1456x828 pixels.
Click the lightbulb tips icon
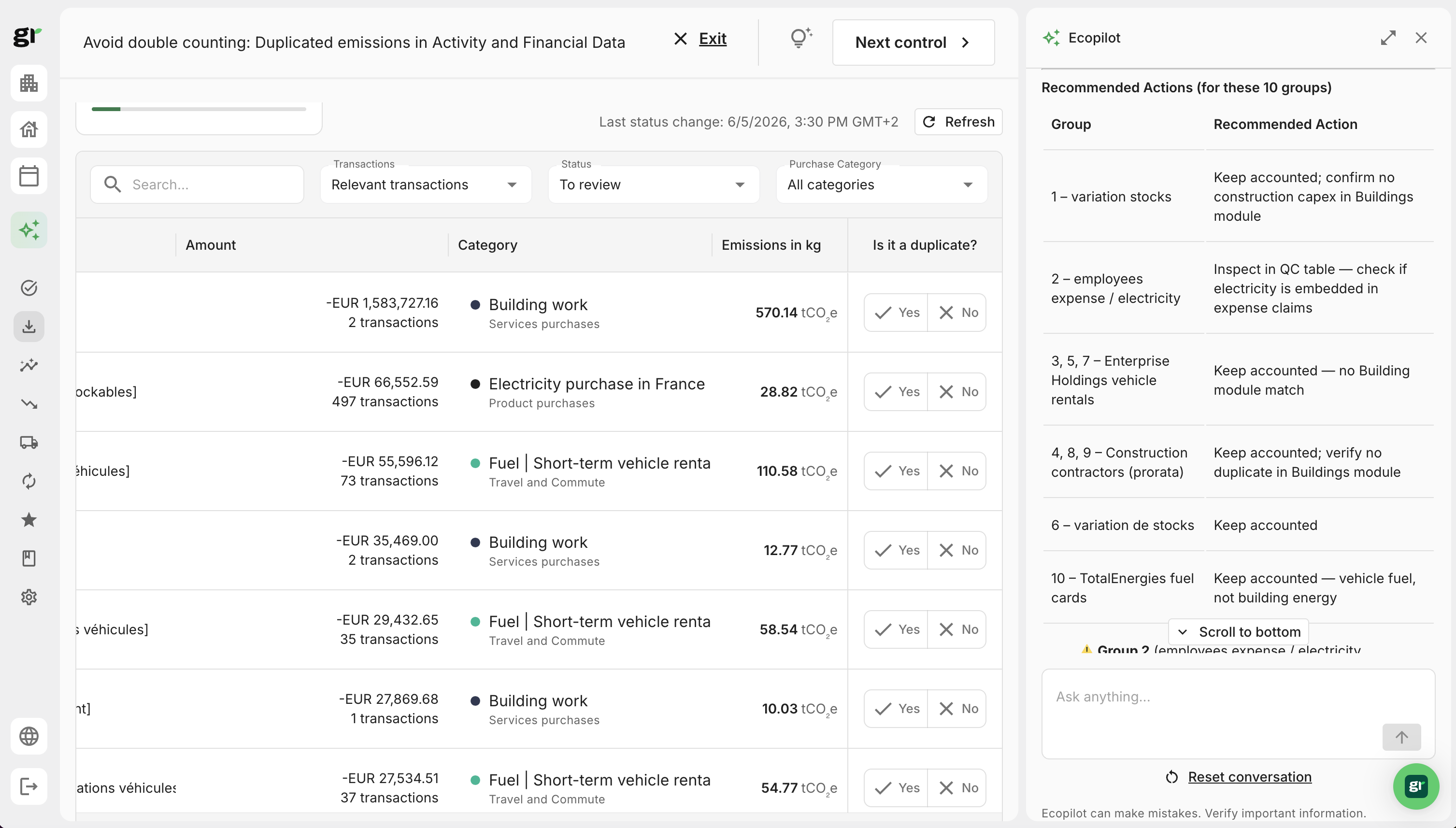800,39
